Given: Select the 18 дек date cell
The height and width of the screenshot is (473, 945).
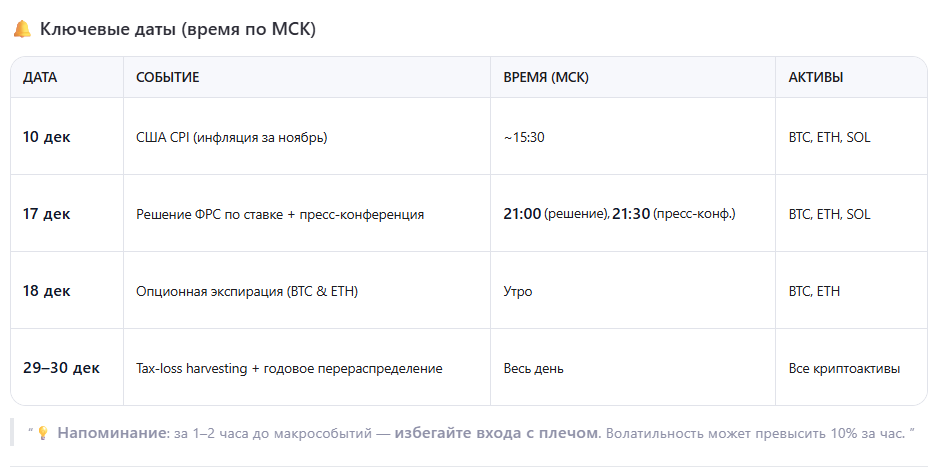Looking at the screenshot, I should [x=47, y=291].
